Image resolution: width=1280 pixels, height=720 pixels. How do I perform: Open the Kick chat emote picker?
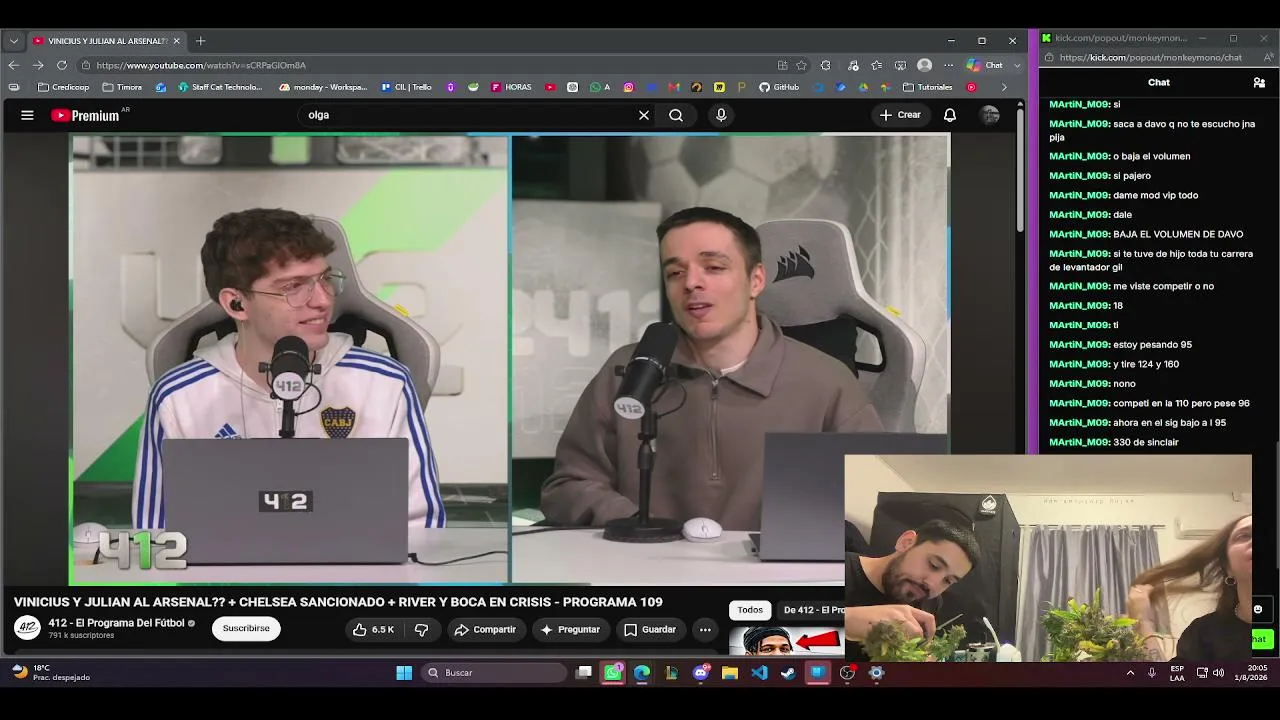pos(1258,609)
